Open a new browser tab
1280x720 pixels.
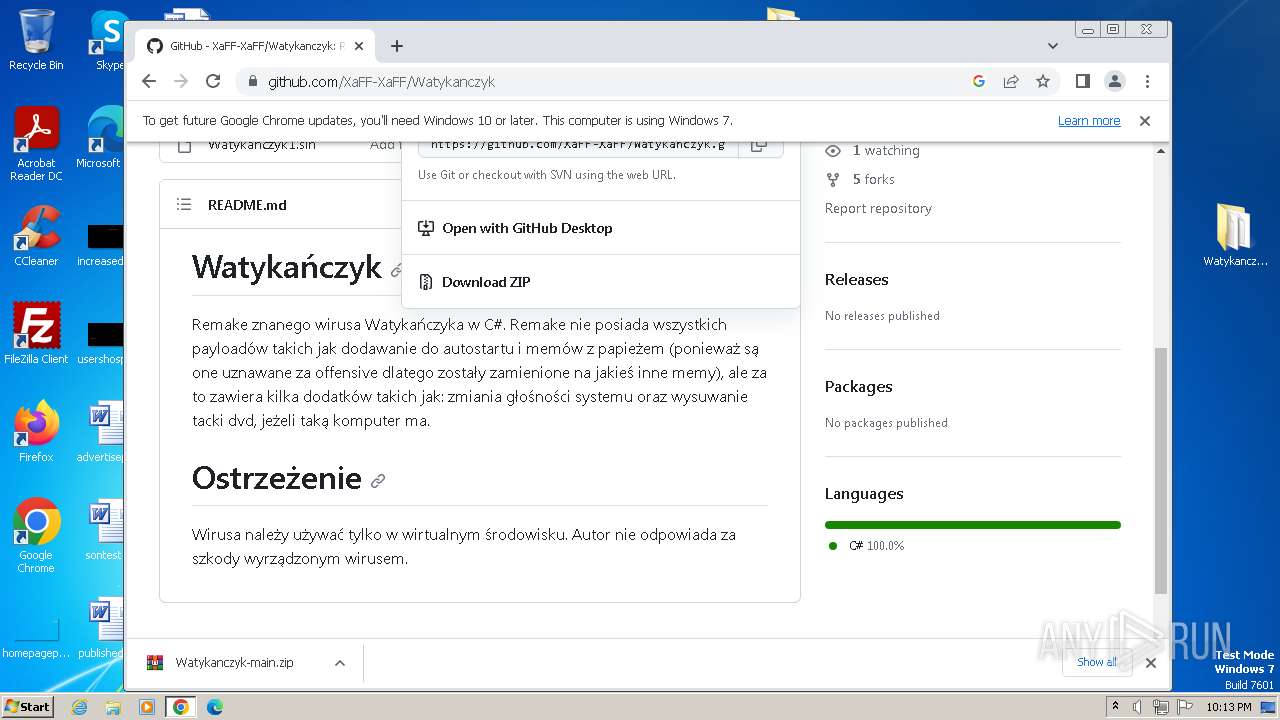[397, 46]
